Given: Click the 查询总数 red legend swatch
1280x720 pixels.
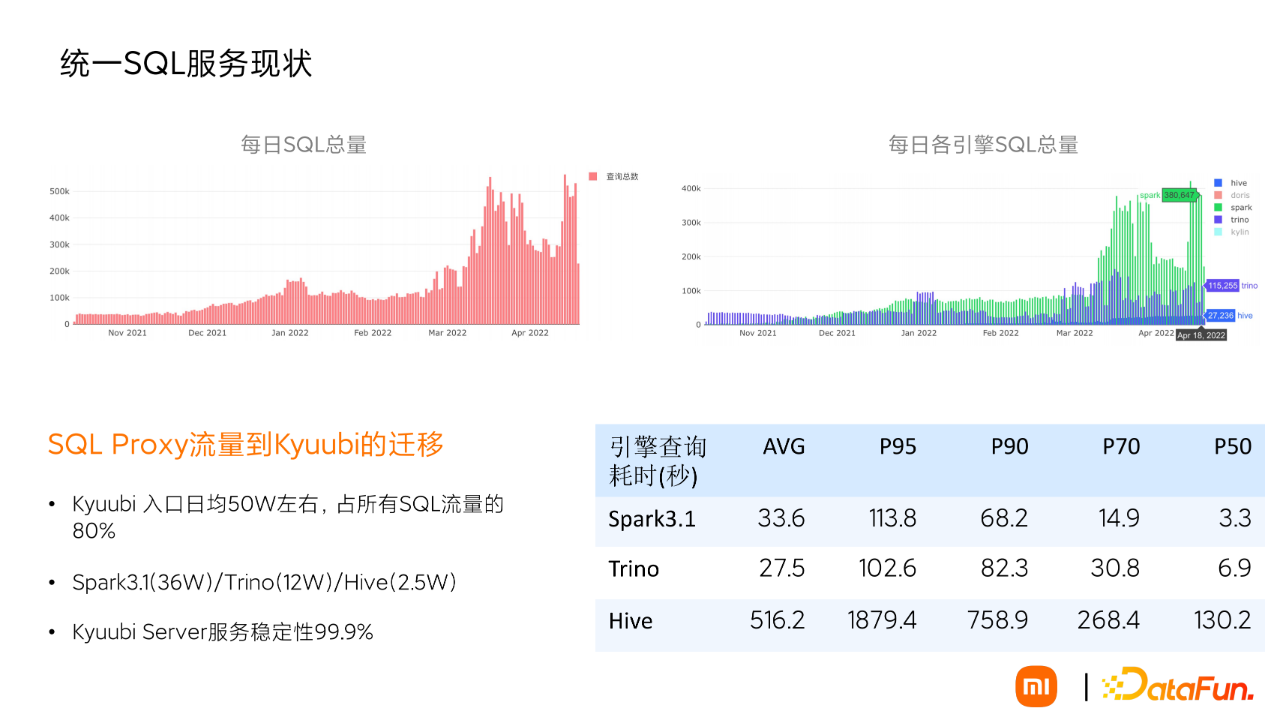Looking at the screenshot, I should [593, 176].
